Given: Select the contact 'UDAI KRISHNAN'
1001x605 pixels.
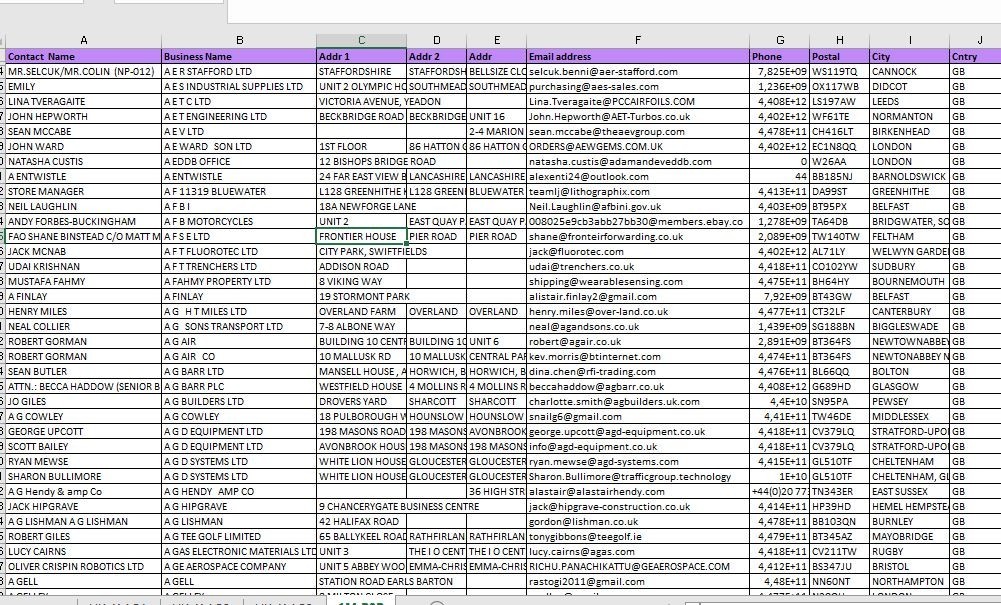Looking at the screenshot, I should [84, 266].
